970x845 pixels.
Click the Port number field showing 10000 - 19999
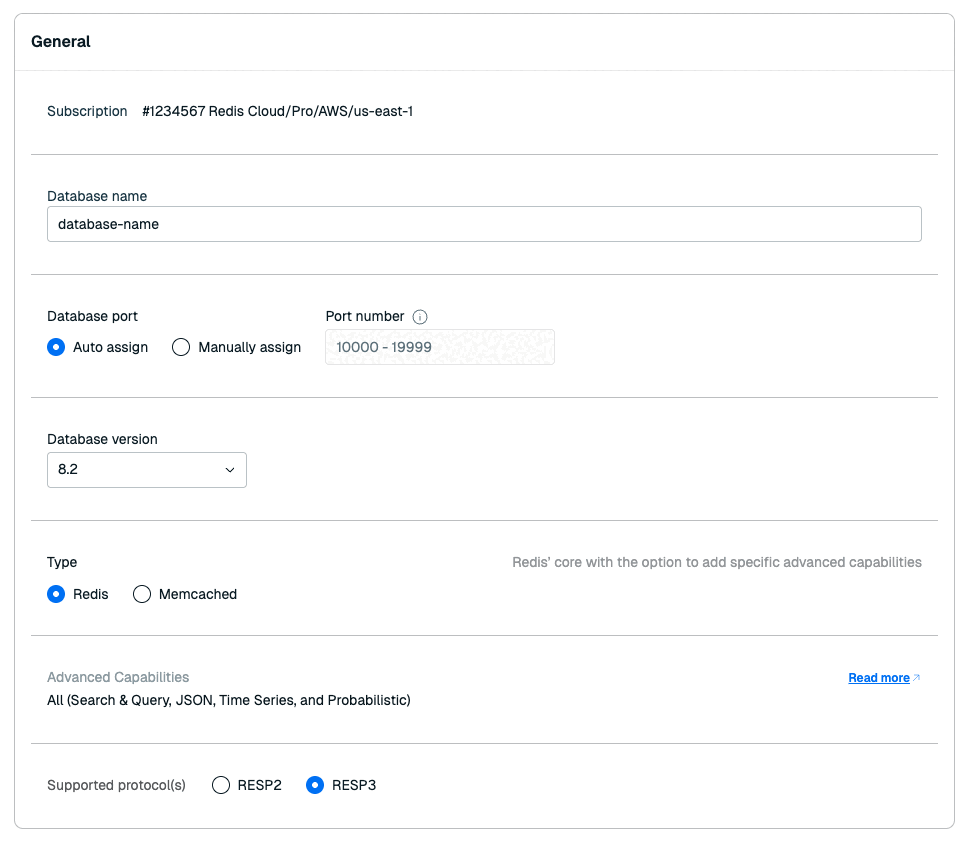[440, 347]
